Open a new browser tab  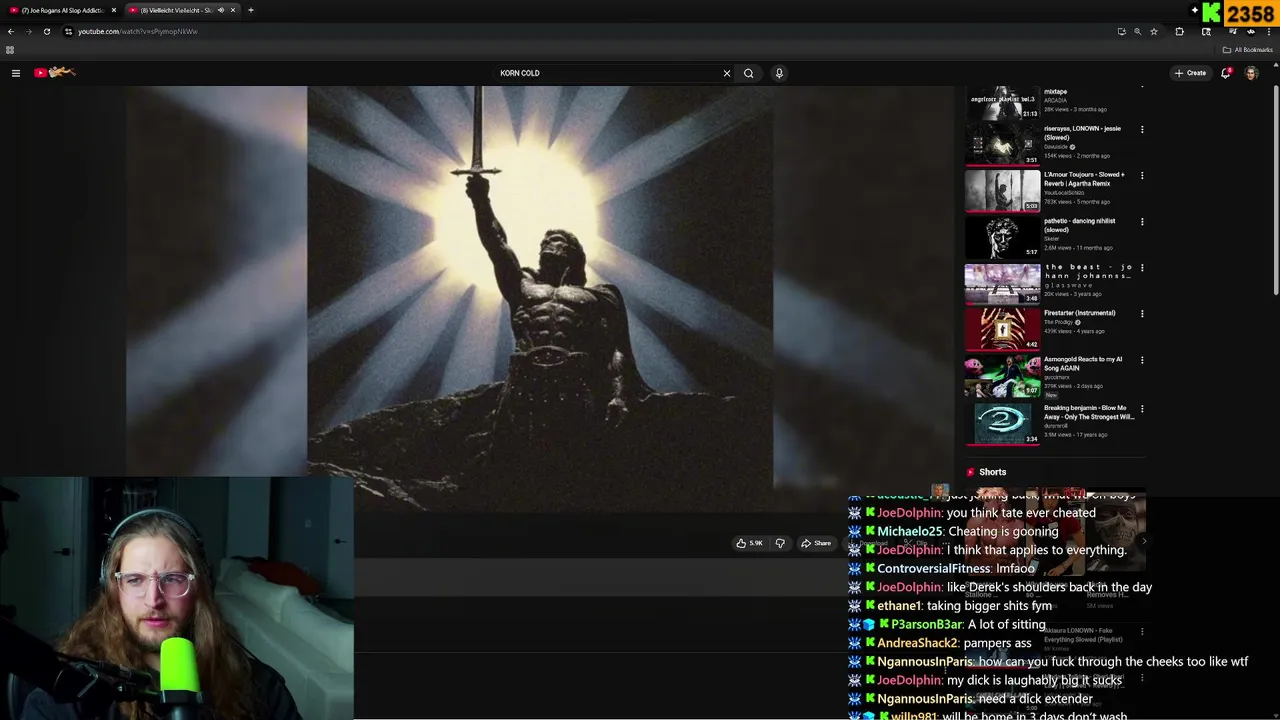point(251,10)
